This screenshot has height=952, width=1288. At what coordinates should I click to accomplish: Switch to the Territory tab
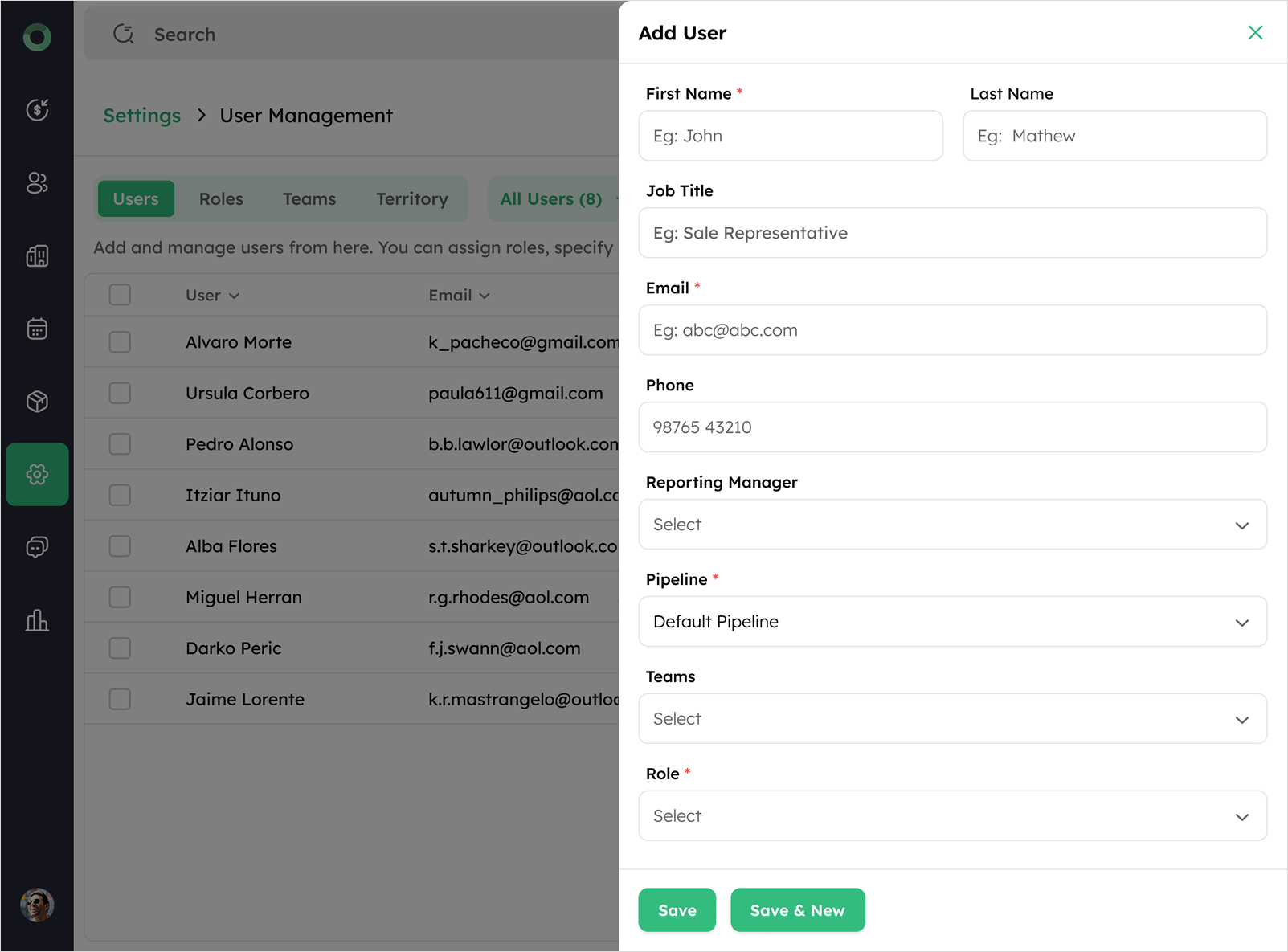[411, 199]
